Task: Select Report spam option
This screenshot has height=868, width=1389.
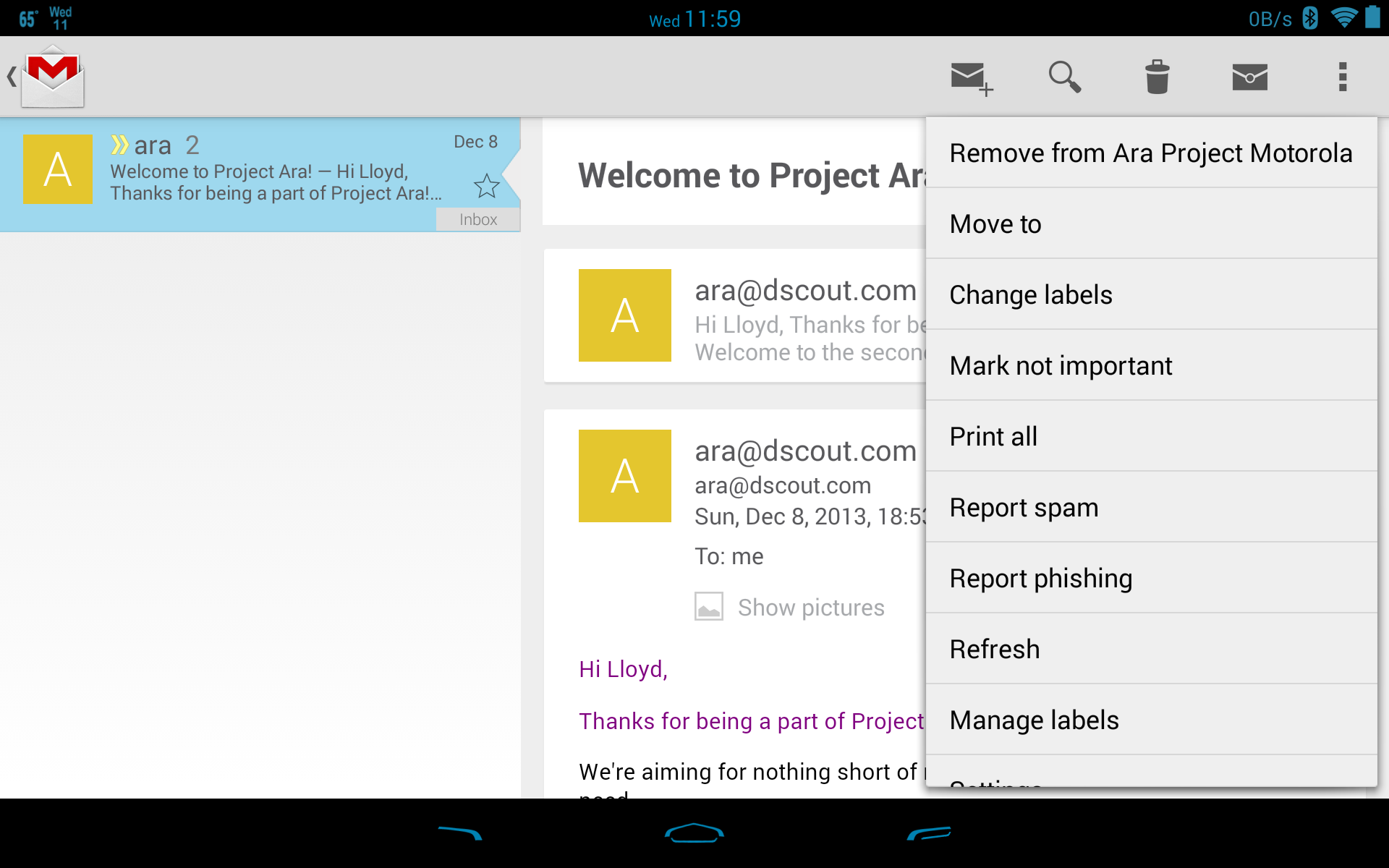Action: [1151, 508]
